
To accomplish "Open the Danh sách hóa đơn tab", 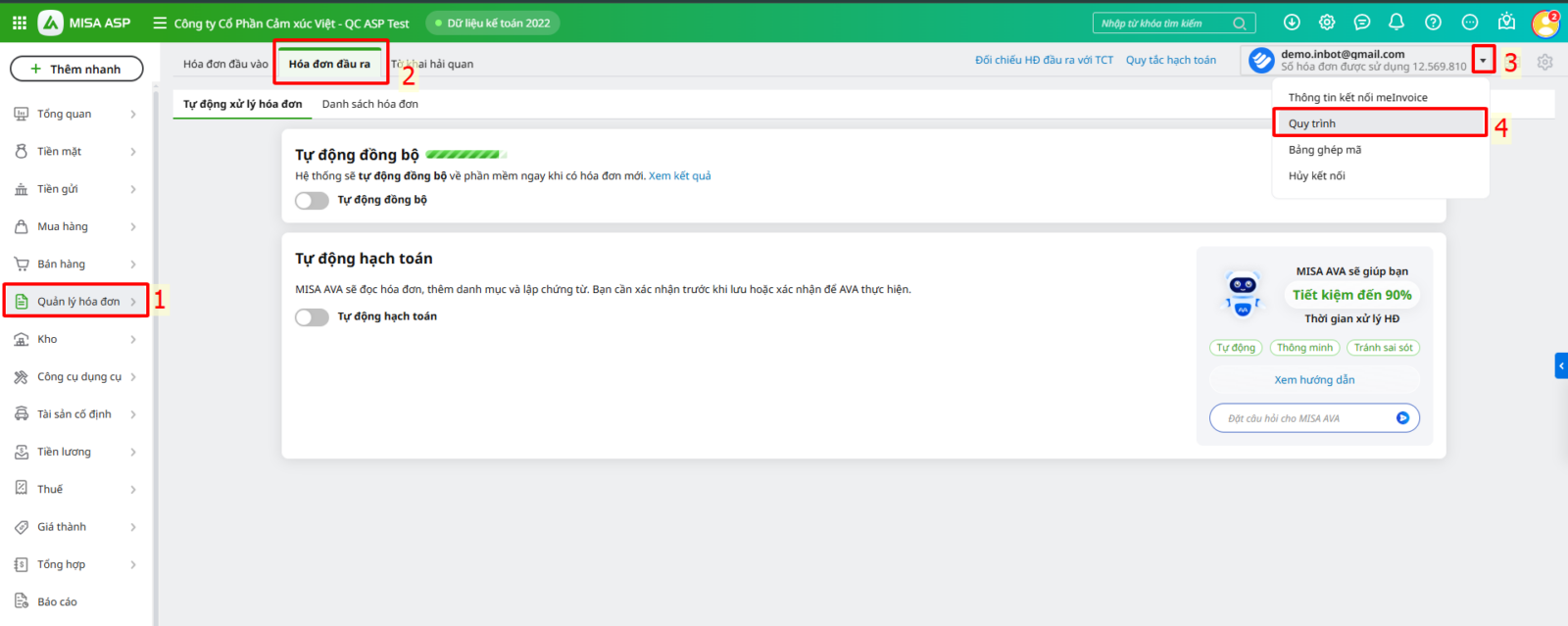I will coord(369,104).
